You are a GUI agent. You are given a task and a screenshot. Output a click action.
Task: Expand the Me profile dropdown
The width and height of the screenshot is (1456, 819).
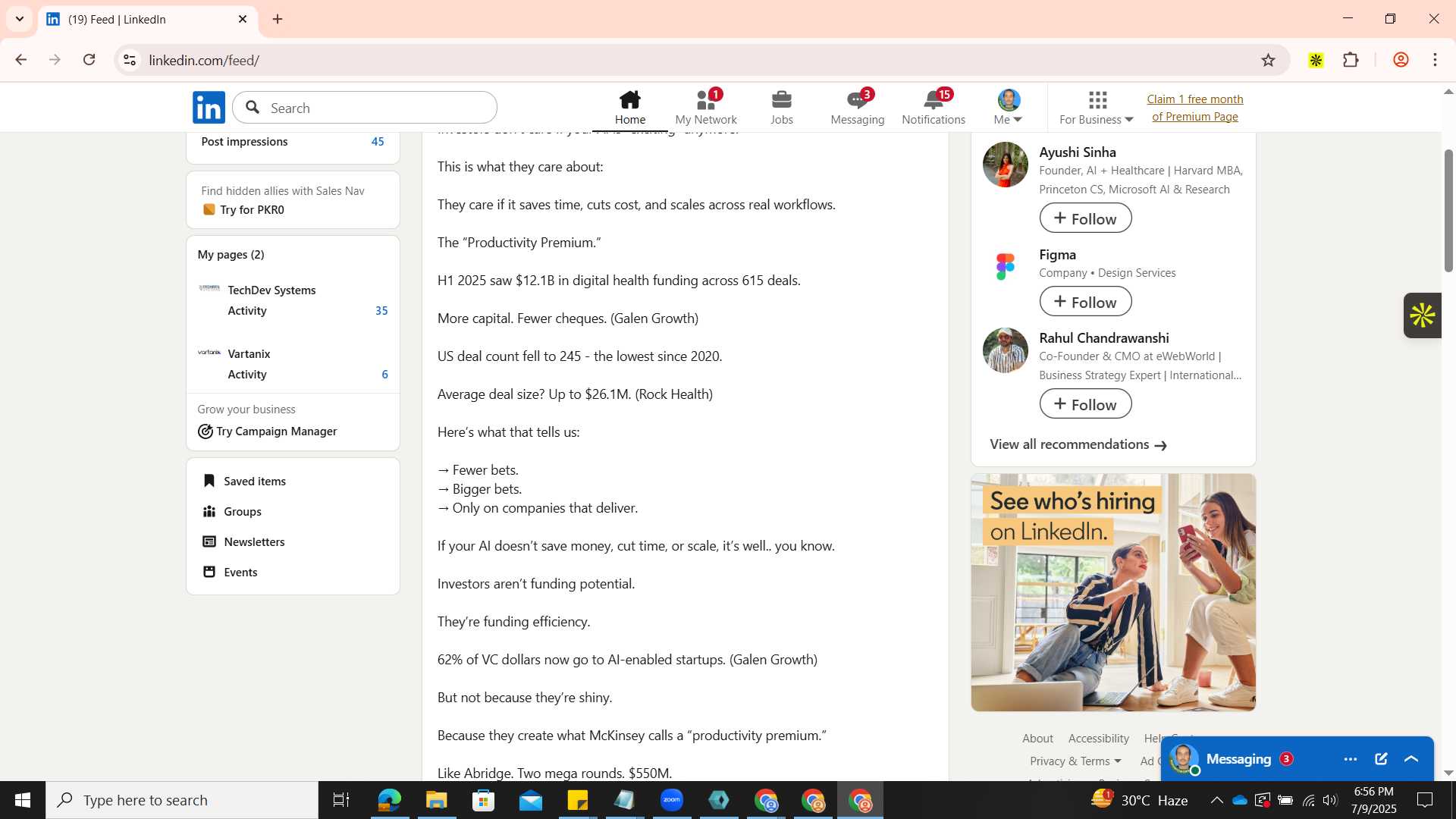pyautogui.click(x=1009, y=108)
